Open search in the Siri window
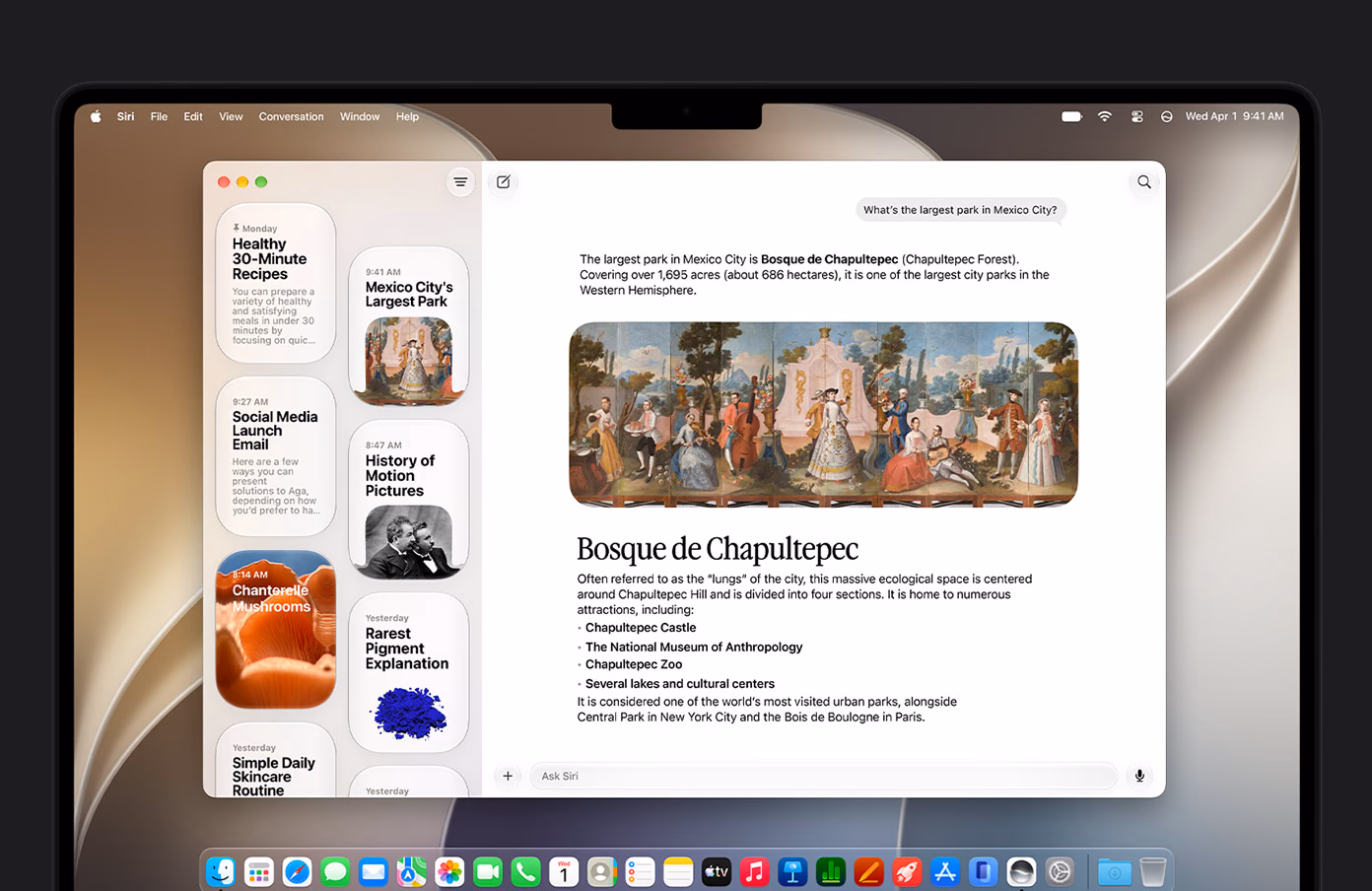This screenshot has width=1372, height=891. pos(1144,182)
